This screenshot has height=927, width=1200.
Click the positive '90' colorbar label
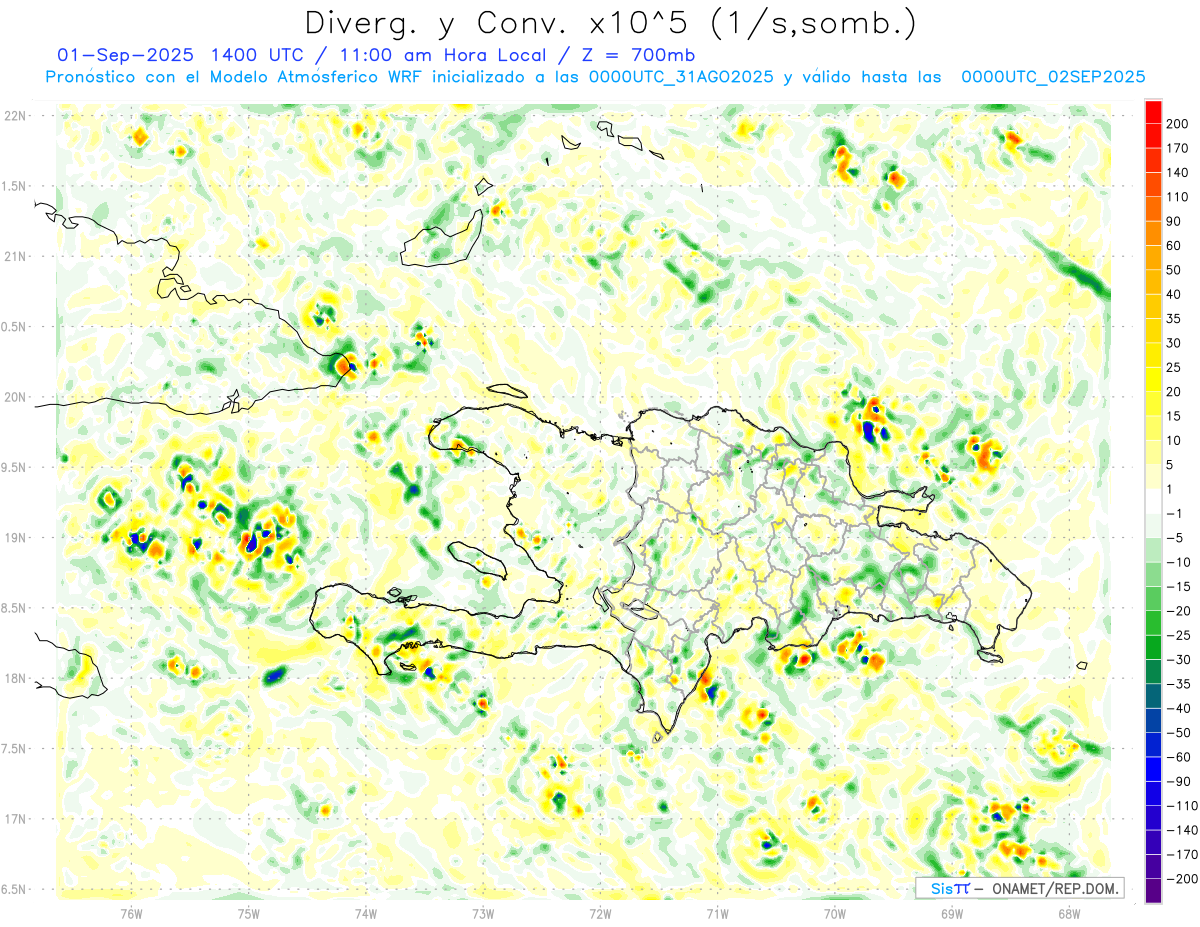pos(1175,221)
